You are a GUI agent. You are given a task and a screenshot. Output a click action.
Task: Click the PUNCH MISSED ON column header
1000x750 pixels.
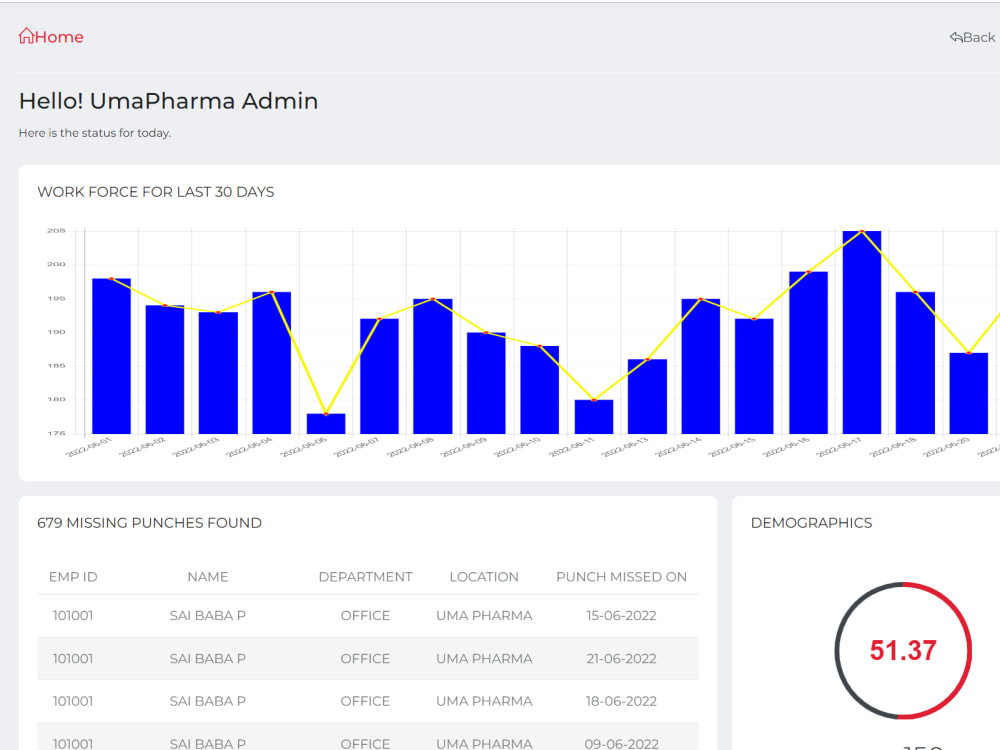pos(621,577)
